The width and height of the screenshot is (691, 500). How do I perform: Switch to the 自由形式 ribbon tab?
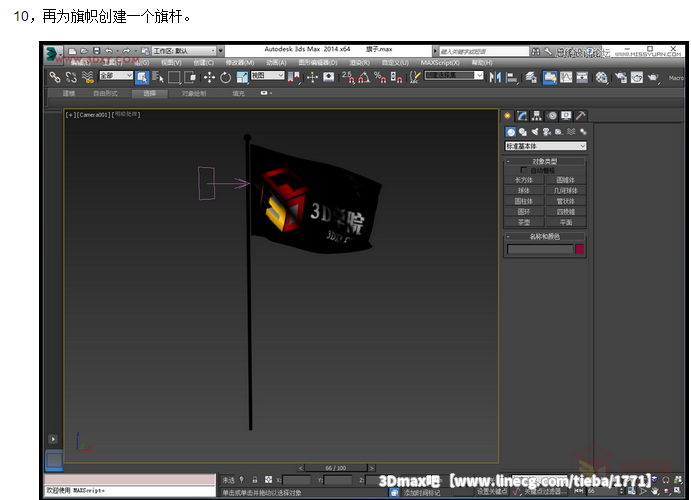pos(105,93)
